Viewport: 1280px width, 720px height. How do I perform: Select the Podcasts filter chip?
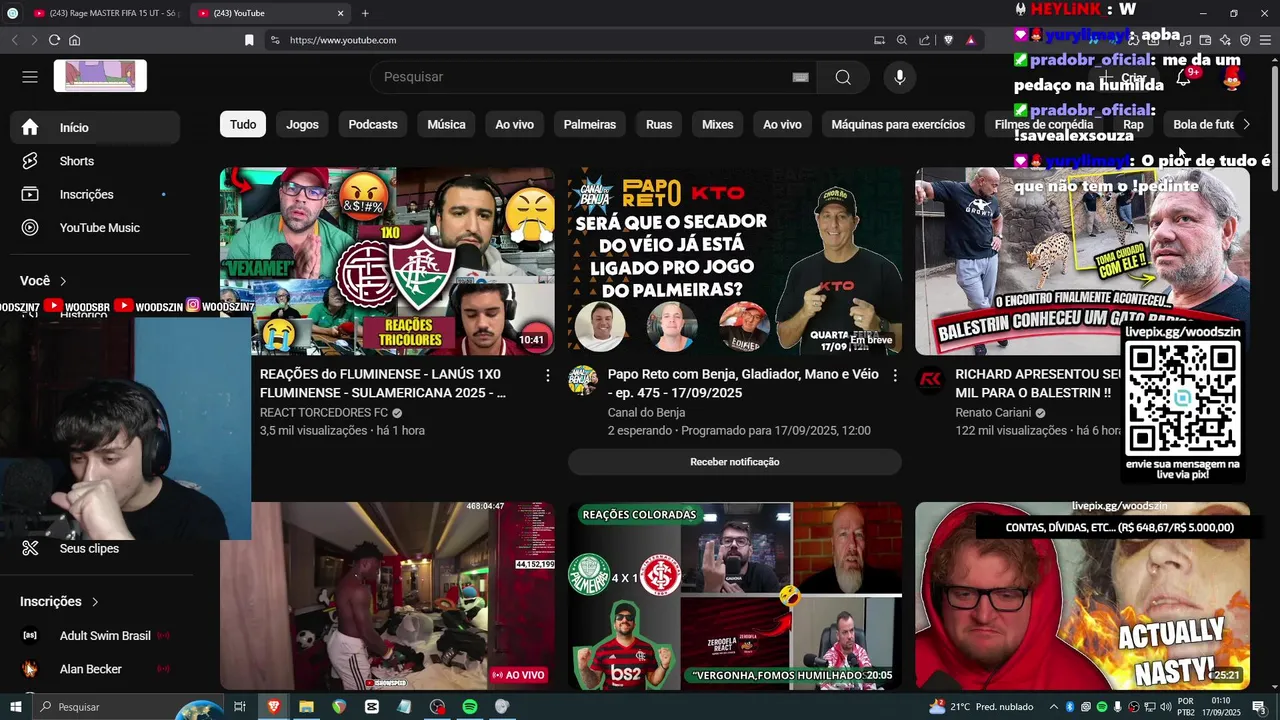tap(373, 124)
